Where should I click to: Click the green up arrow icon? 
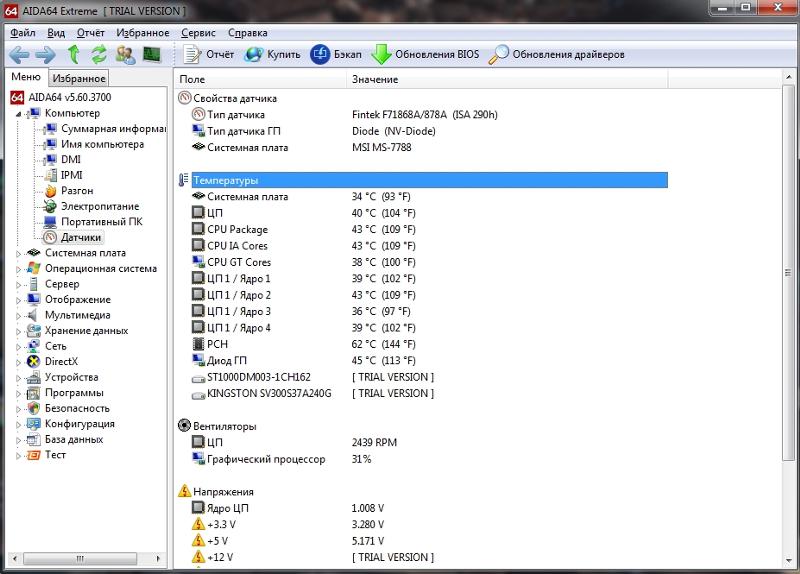click(x=73, y=54)
